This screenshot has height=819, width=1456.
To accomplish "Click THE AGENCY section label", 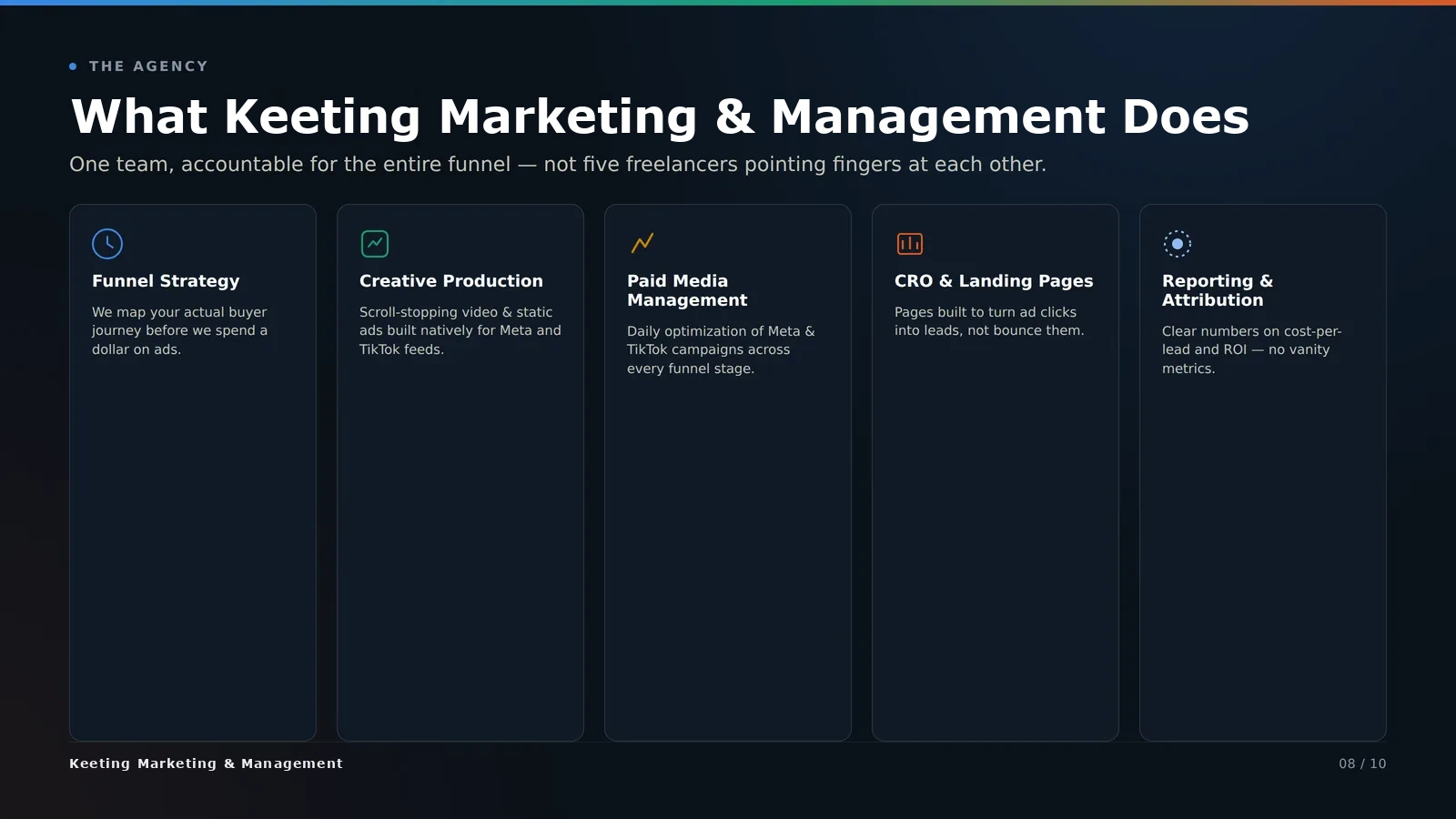I will coord(148,66).
